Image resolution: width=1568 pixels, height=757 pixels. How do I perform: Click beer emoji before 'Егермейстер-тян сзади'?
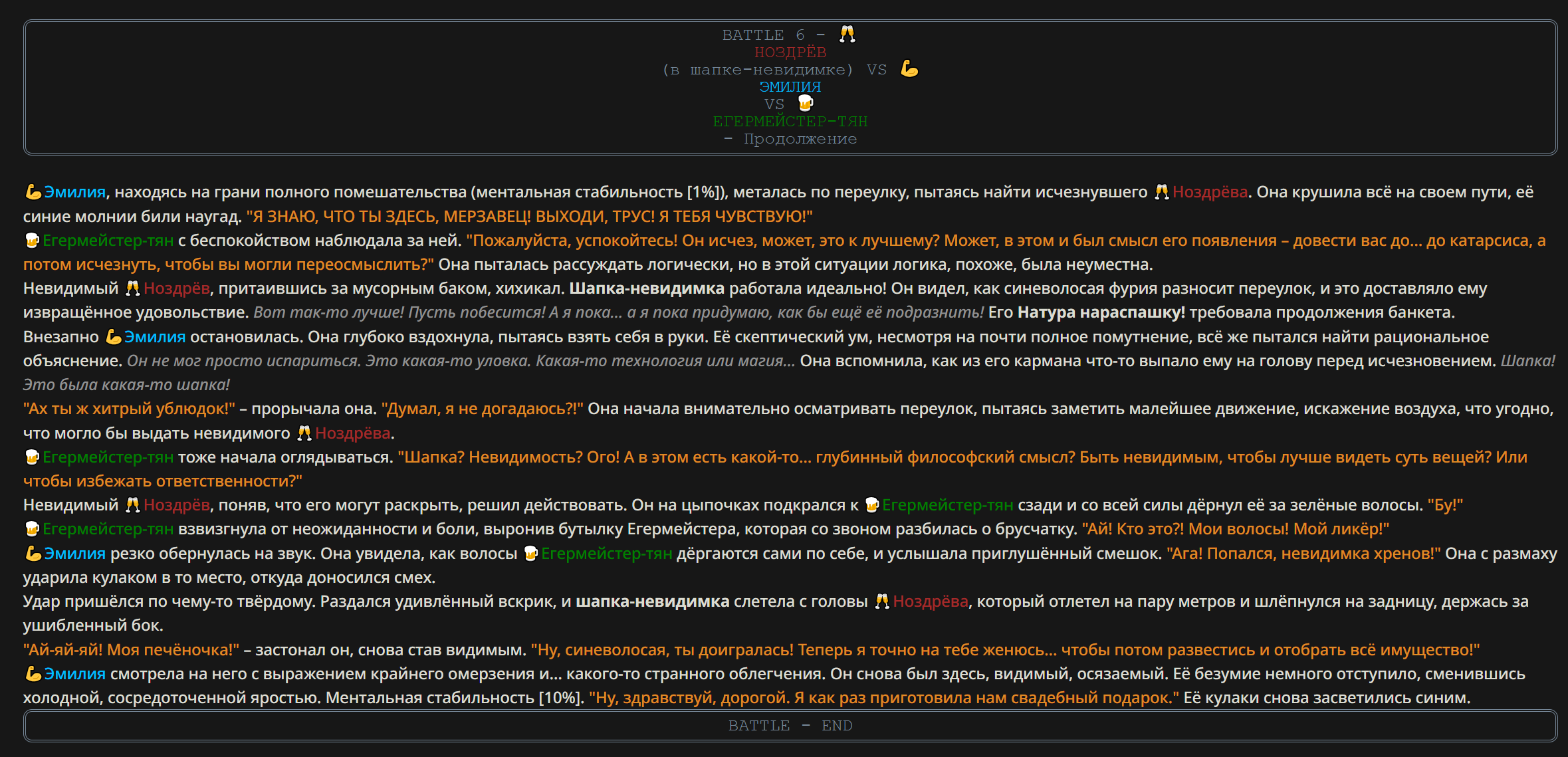pyautogui.click(x=872, y=505)
